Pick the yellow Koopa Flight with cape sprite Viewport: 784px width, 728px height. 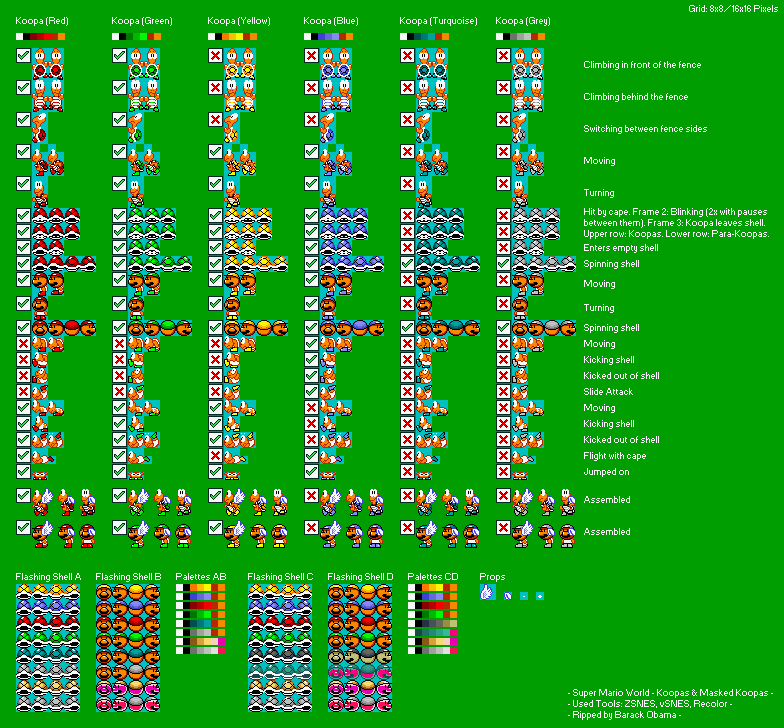(236, 456)
